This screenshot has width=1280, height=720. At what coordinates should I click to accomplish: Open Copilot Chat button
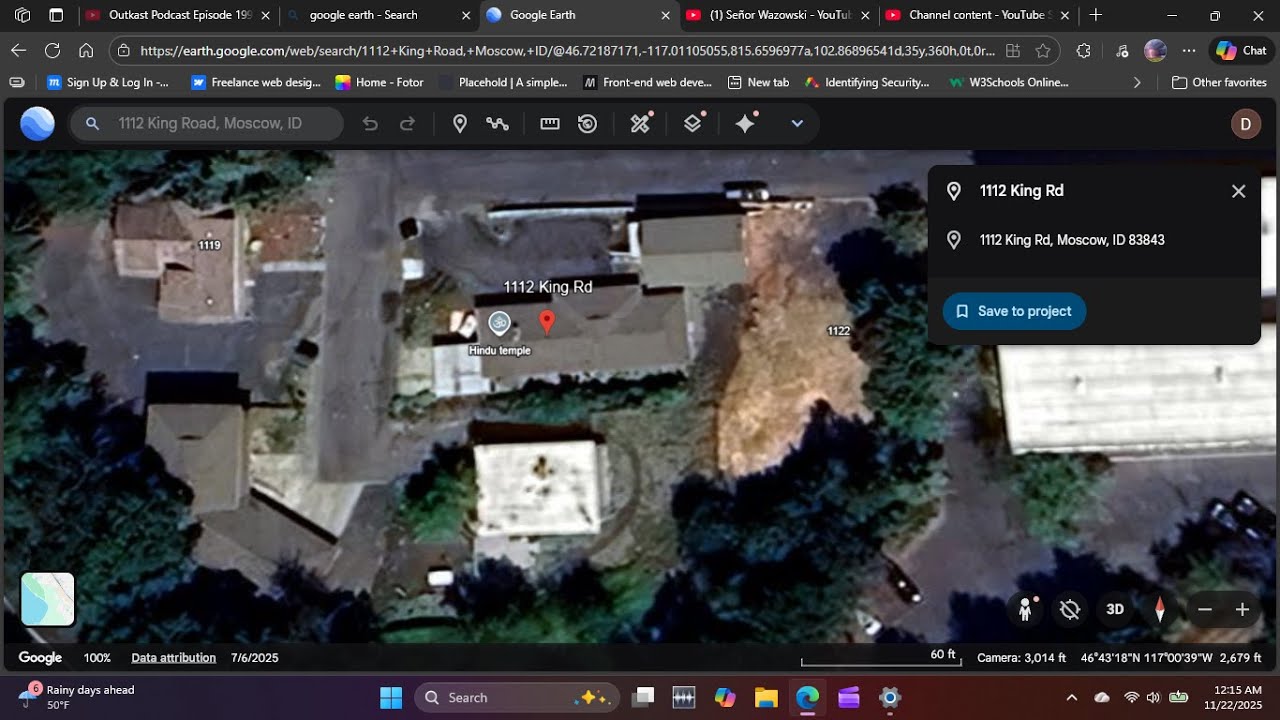point(1241,51)
